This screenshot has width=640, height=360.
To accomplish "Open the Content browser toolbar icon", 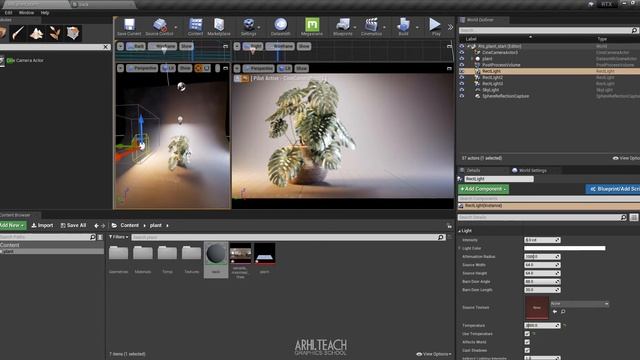I will coord(196,27).
